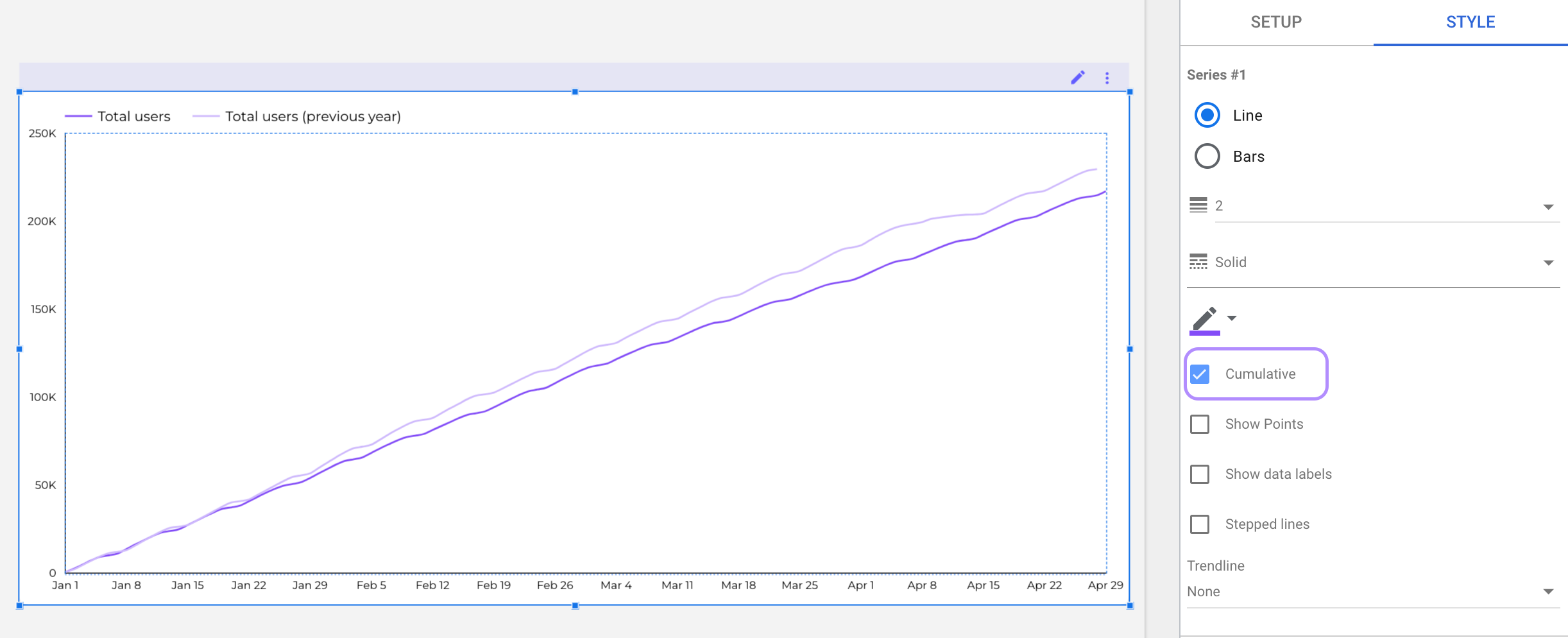
Task: Click the 250K y-axis label
Action: tap(42, 134)
